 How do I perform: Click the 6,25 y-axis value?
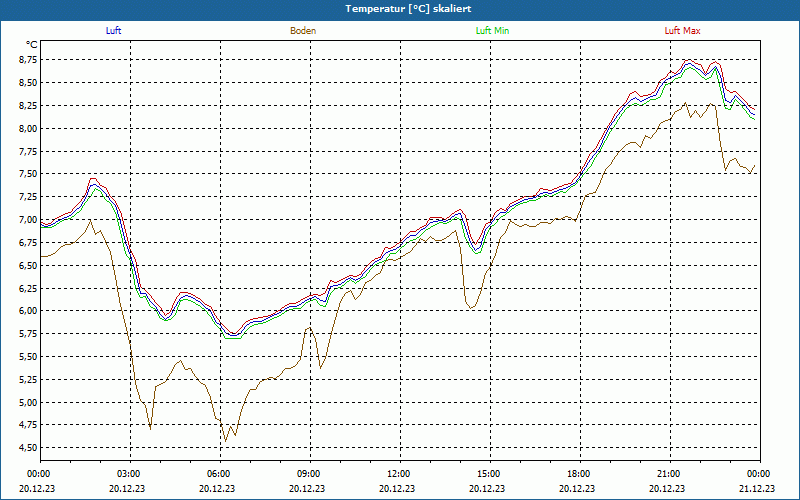coord(27,288)
